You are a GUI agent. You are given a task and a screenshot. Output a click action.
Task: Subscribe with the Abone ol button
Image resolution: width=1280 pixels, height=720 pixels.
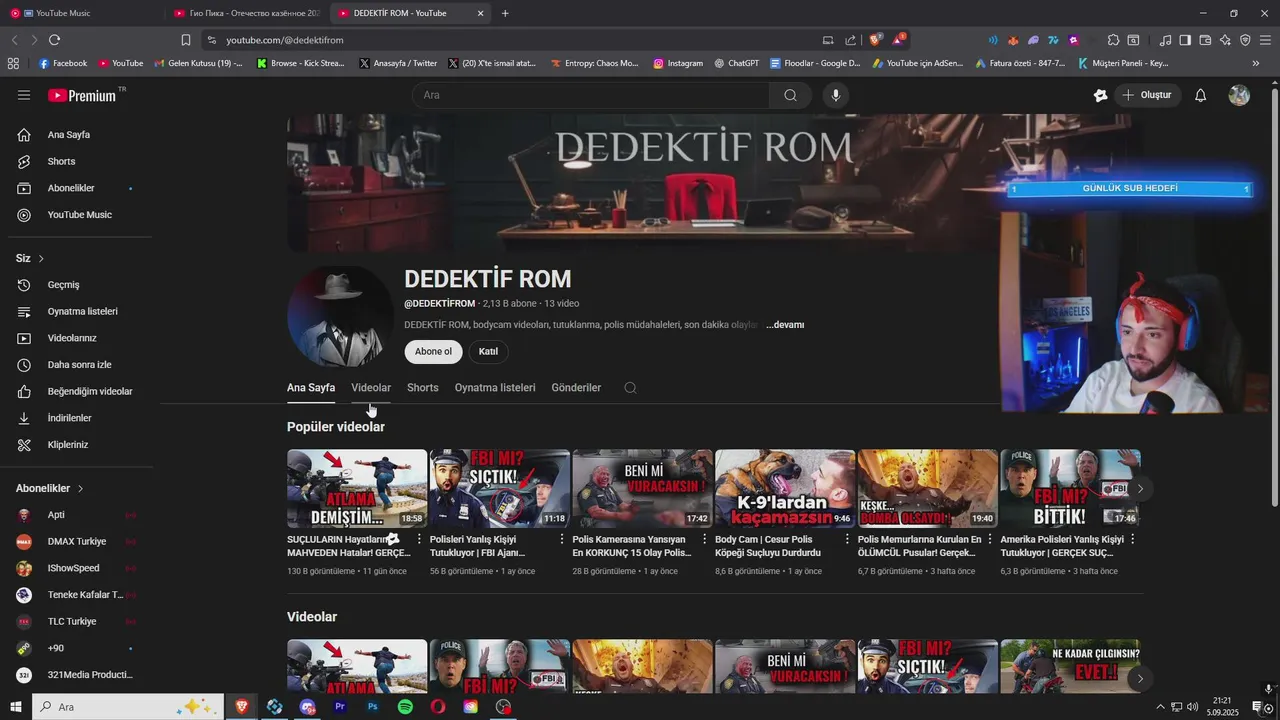(434, 352)
